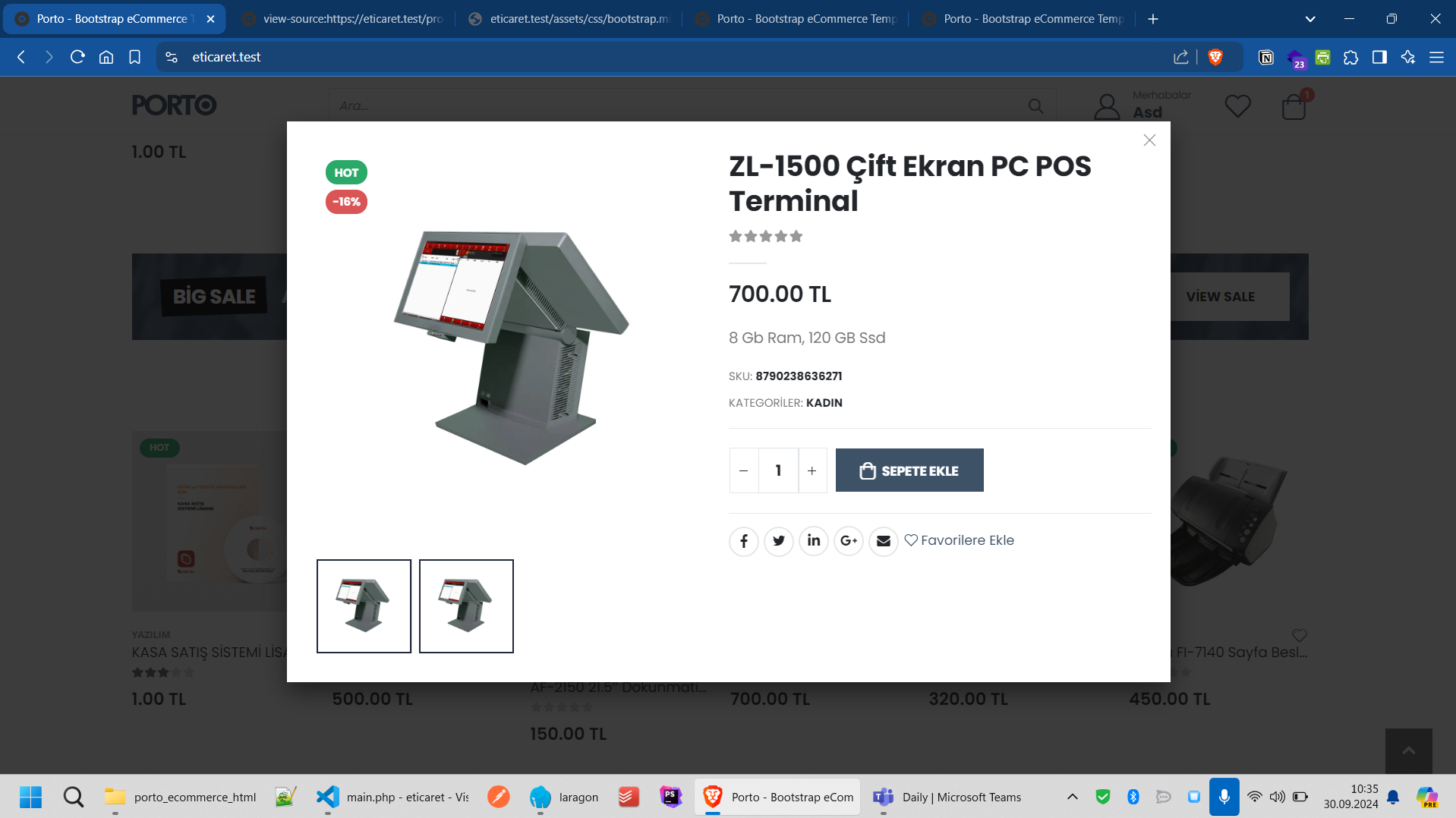Focus the quantity input field
The image size is (1456, 818).
[x=778, y=470]
